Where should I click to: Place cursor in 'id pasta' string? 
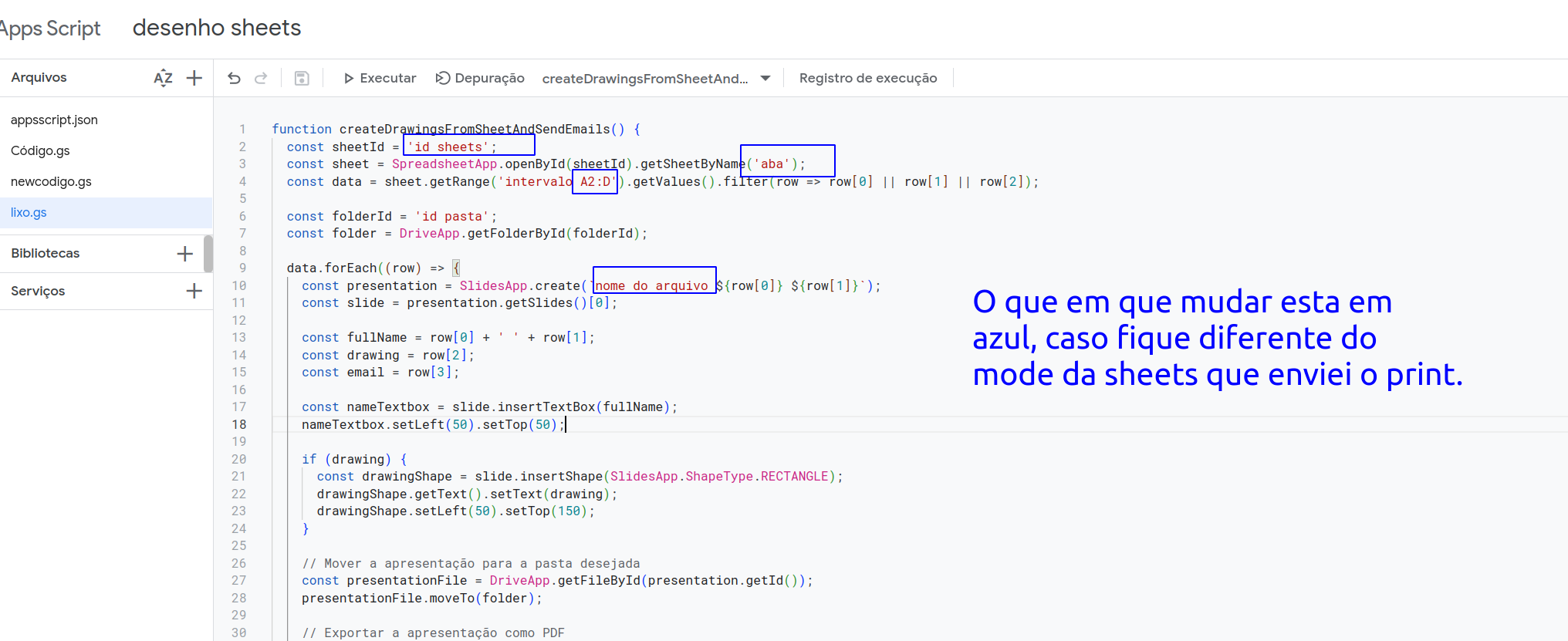point(452,216)
